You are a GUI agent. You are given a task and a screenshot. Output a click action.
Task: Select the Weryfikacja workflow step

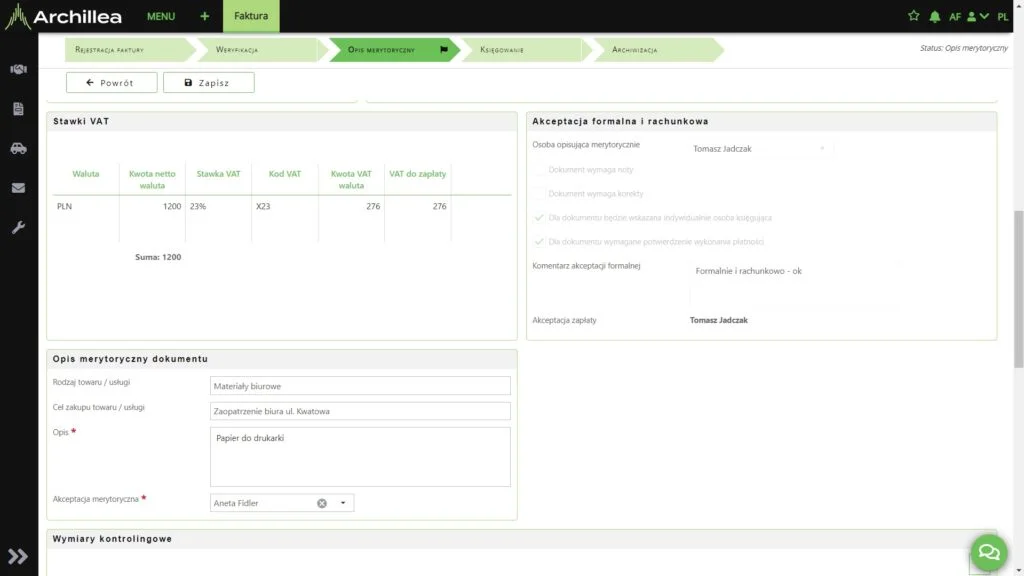tap(248, 49)
